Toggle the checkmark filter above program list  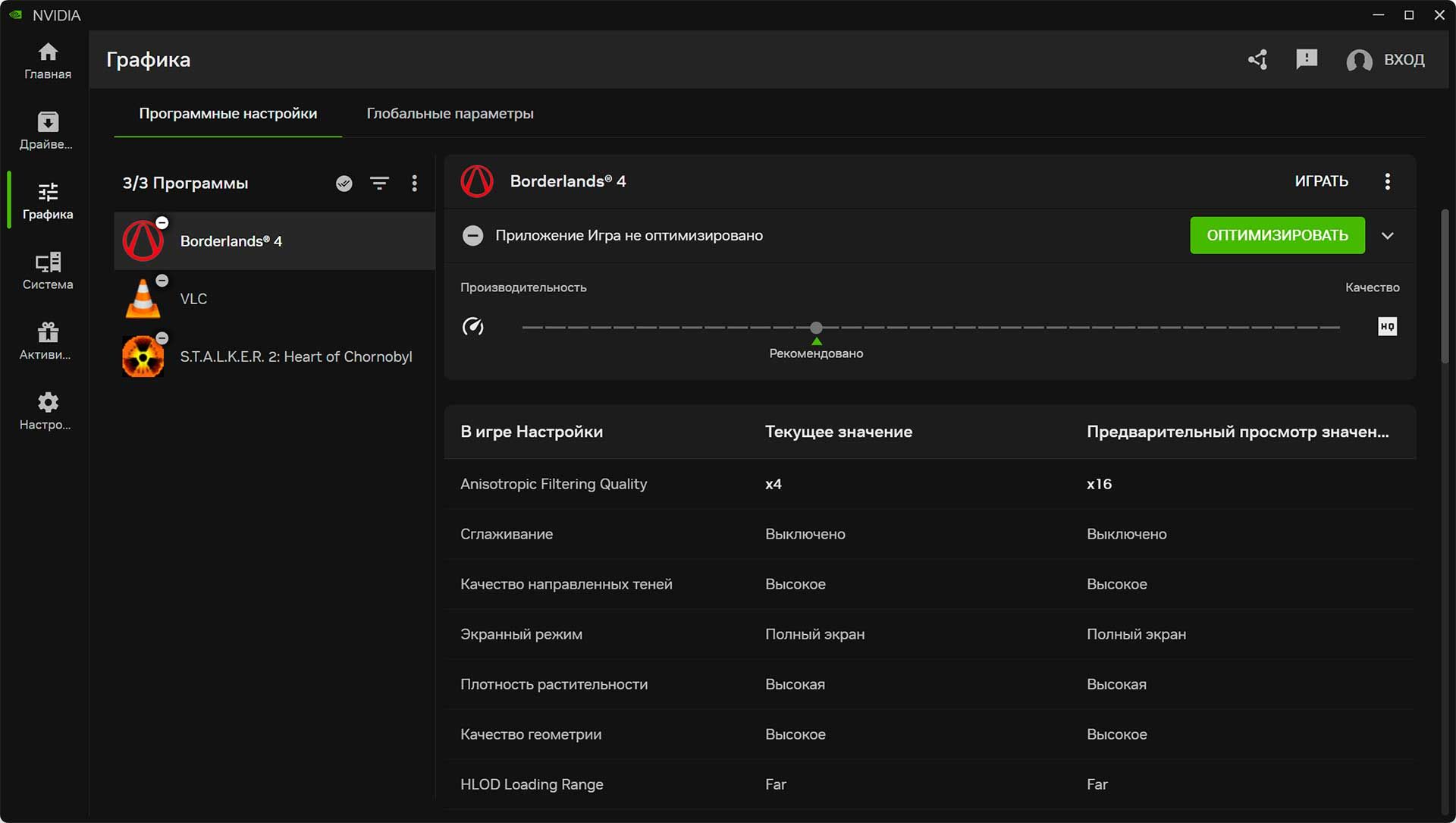(x=344, y=183)
